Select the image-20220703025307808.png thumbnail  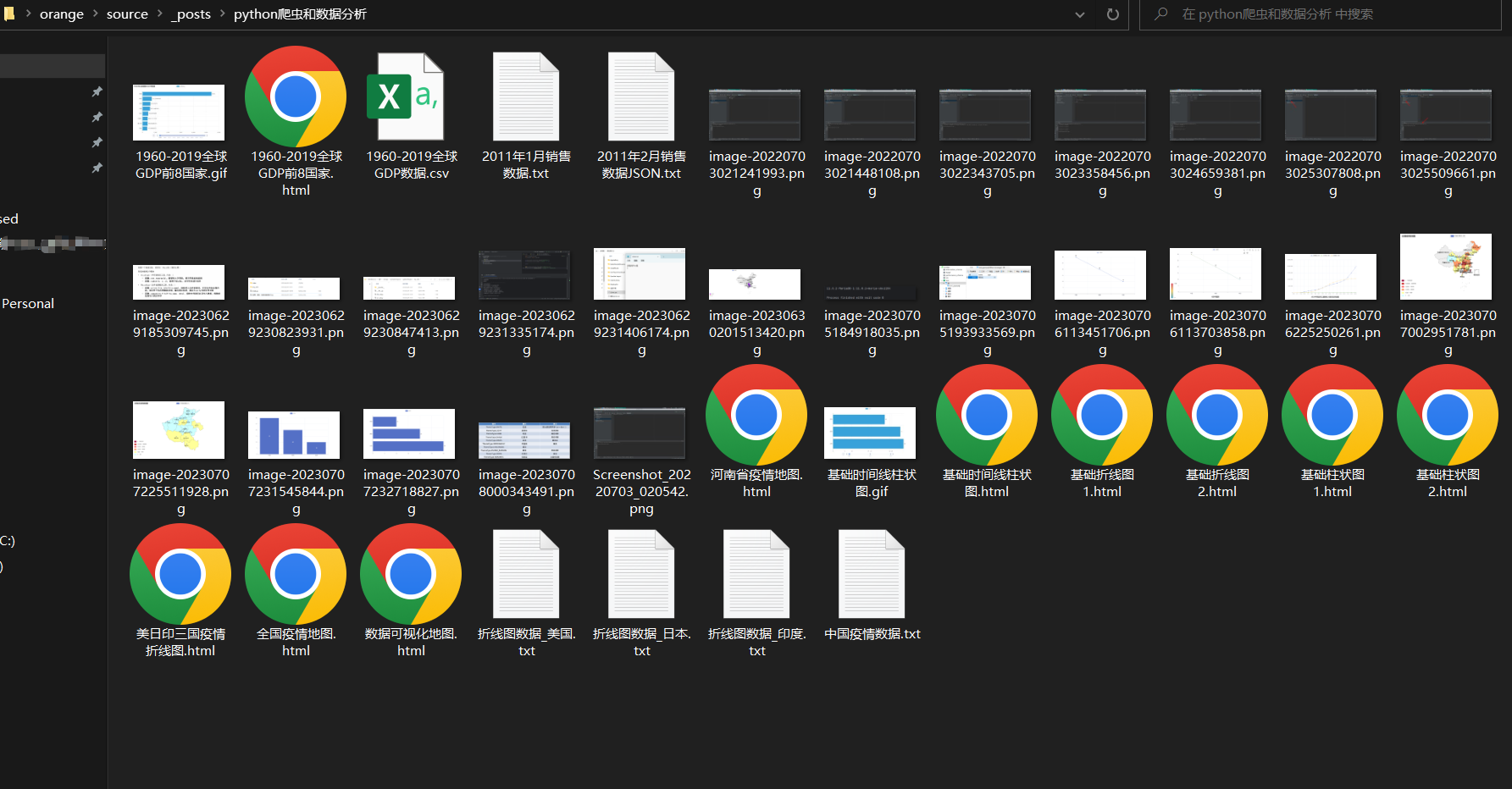point(1331,114)
